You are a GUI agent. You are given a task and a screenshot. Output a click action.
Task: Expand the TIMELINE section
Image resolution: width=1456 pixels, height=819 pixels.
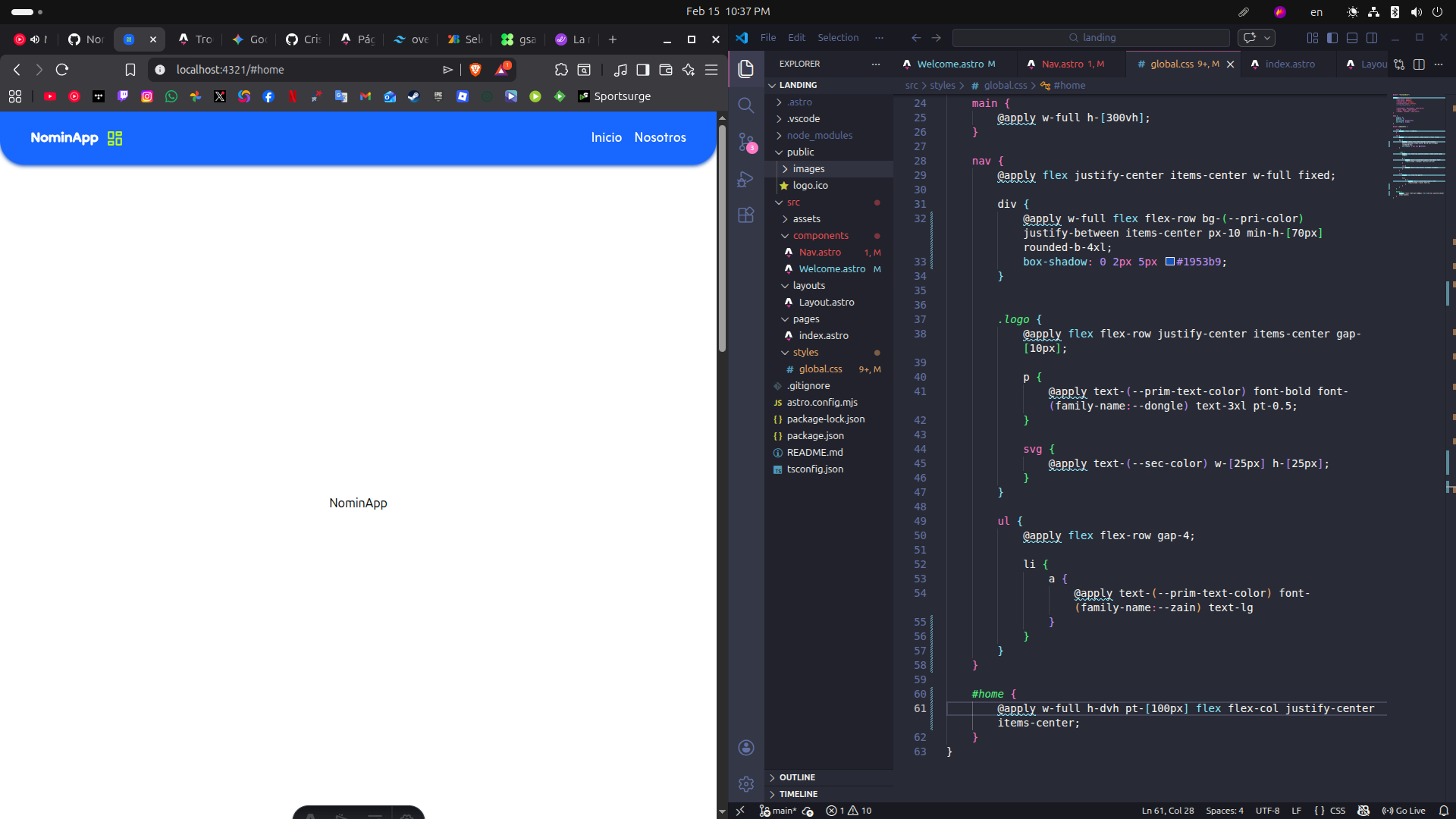(x=799, y=794)
